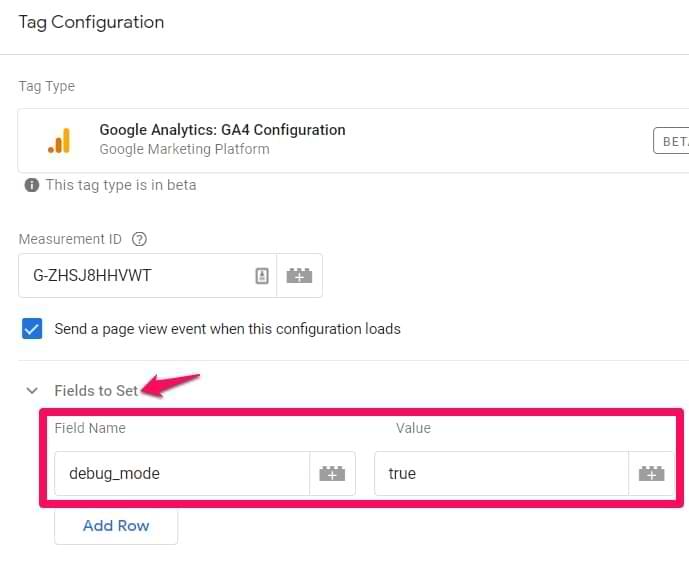Click the Fields to Set section title
The image size is (689, 561).
[x=96, y=391]
